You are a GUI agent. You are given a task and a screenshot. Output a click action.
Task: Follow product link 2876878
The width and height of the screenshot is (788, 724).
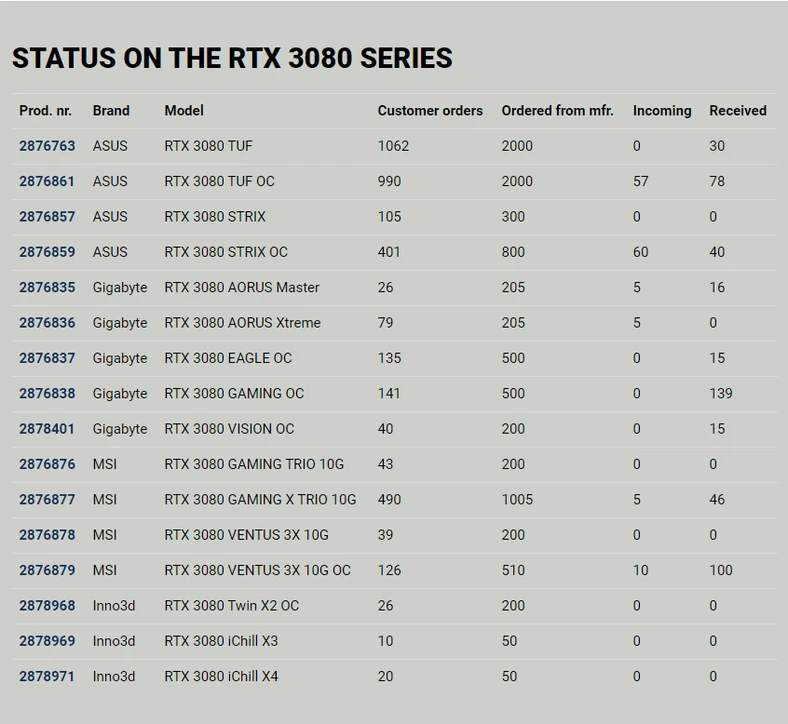pyautogui.click(x=47, y=535)
